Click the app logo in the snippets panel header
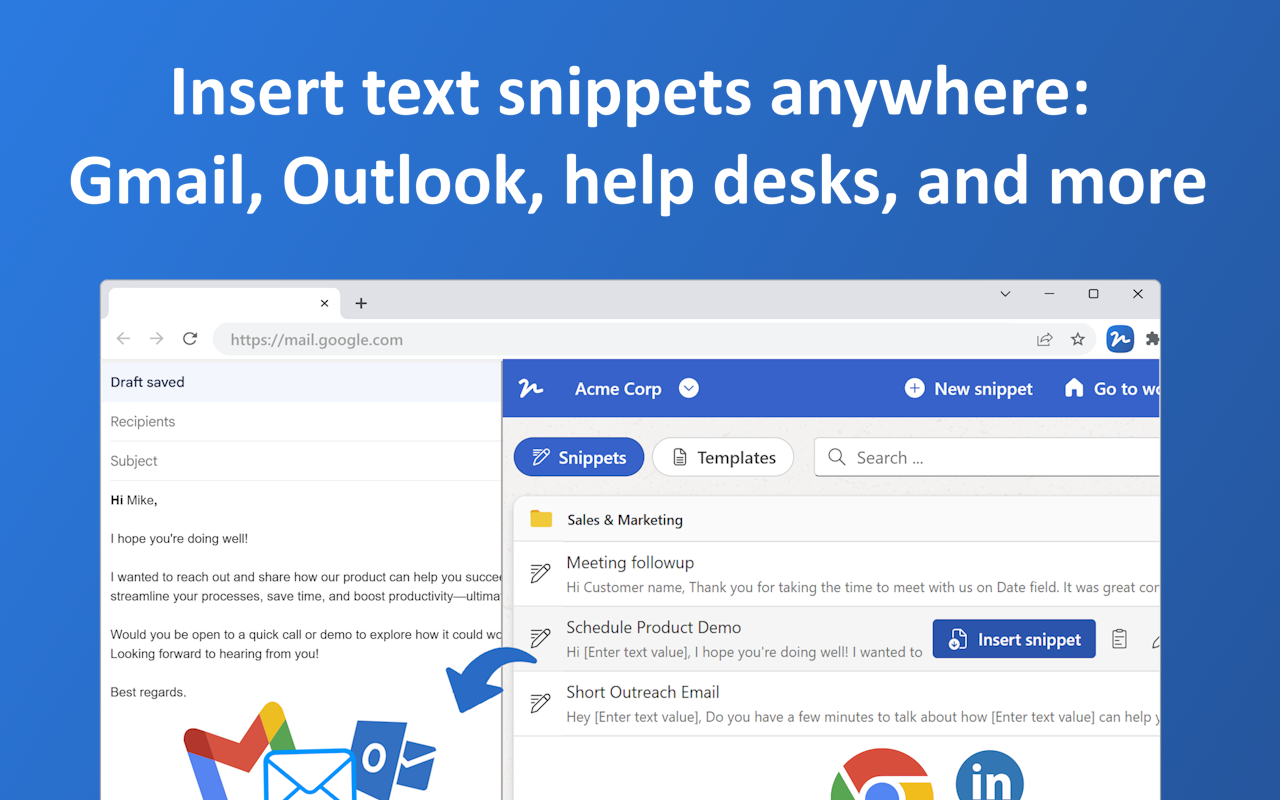The width and height of the screenshot is (1280, 800). (531, 389)
